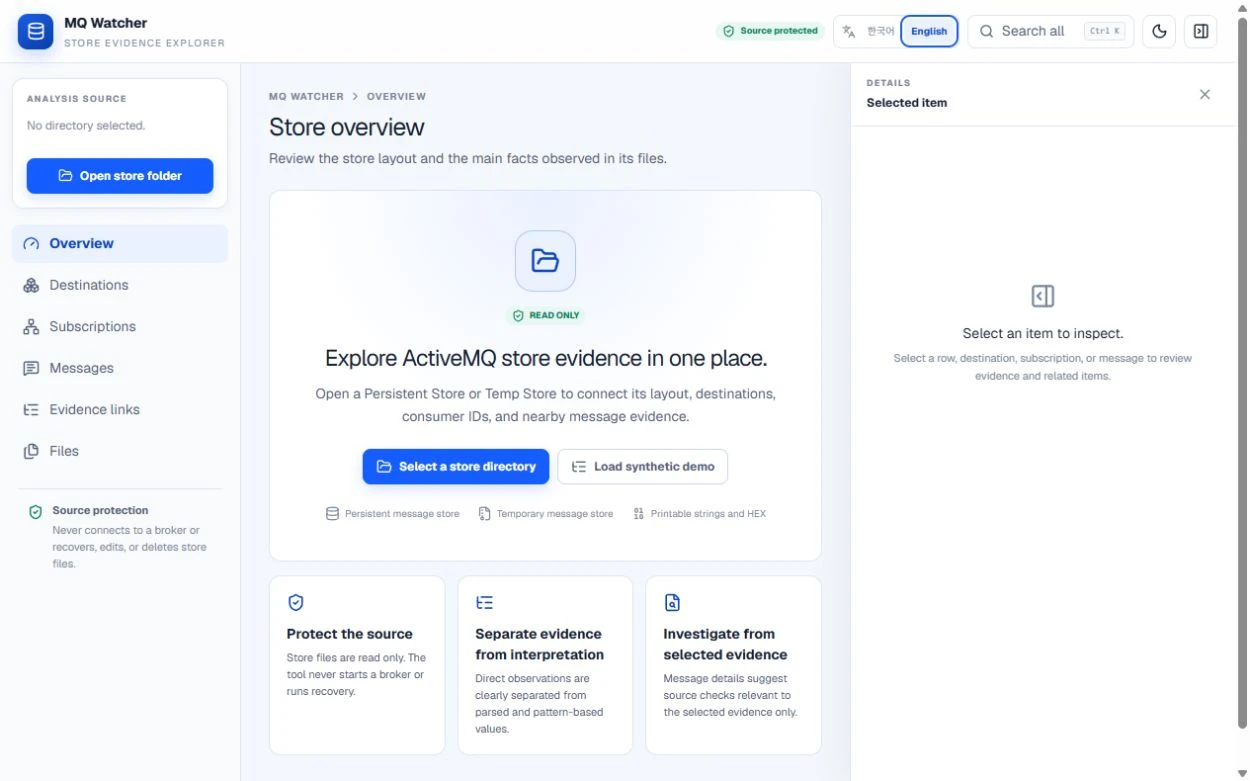
Task: Open the Evidence links section
Action: [x=120, y=410]
